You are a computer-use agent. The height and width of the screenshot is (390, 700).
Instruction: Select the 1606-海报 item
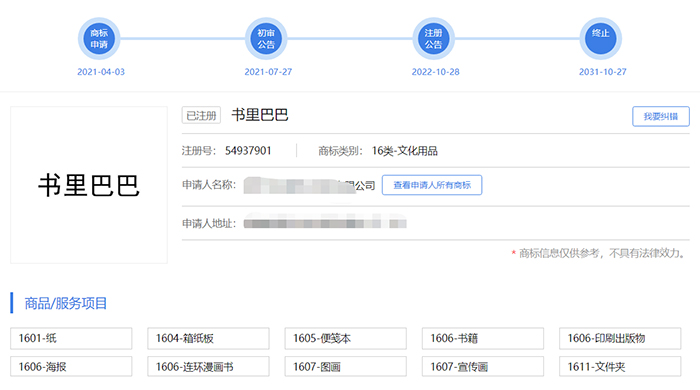[71, 367]
